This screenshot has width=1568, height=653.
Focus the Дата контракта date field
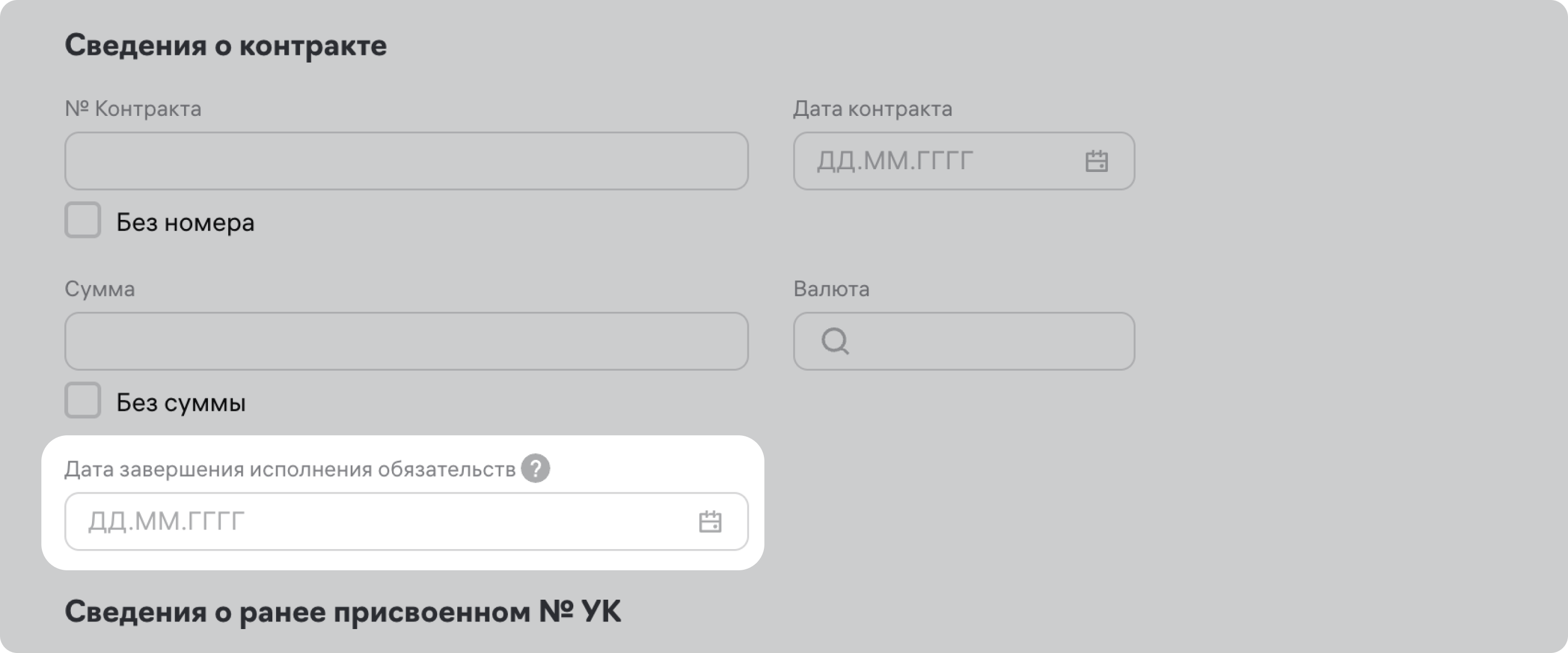click(938, 161)
